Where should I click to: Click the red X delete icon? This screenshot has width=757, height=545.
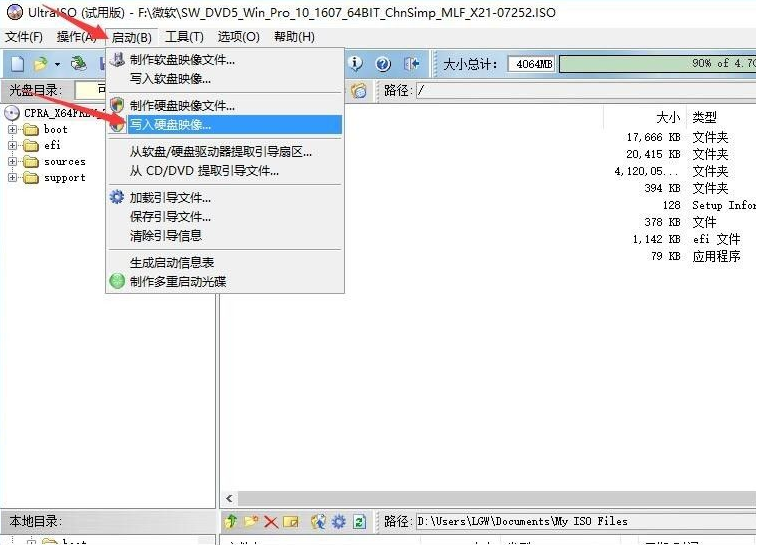[270, 521]
